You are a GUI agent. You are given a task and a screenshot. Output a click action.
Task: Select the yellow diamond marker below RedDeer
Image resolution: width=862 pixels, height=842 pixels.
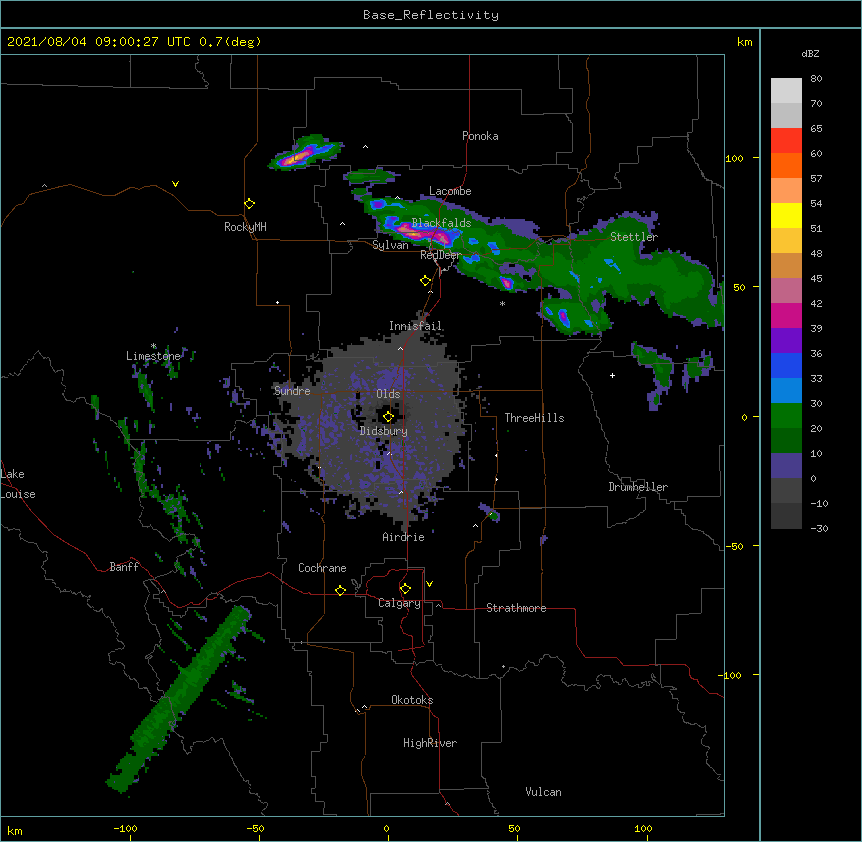click(x=426, y=281)
